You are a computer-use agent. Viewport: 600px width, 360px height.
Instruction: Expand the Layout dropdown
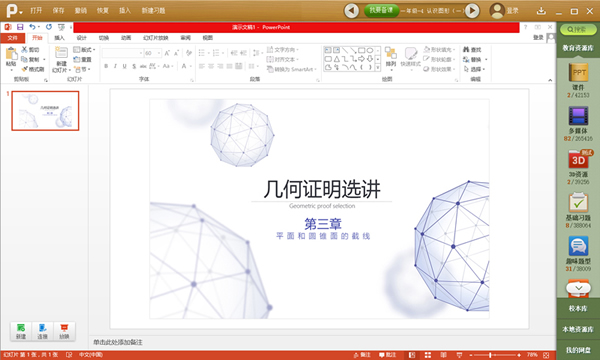point(84,50)
